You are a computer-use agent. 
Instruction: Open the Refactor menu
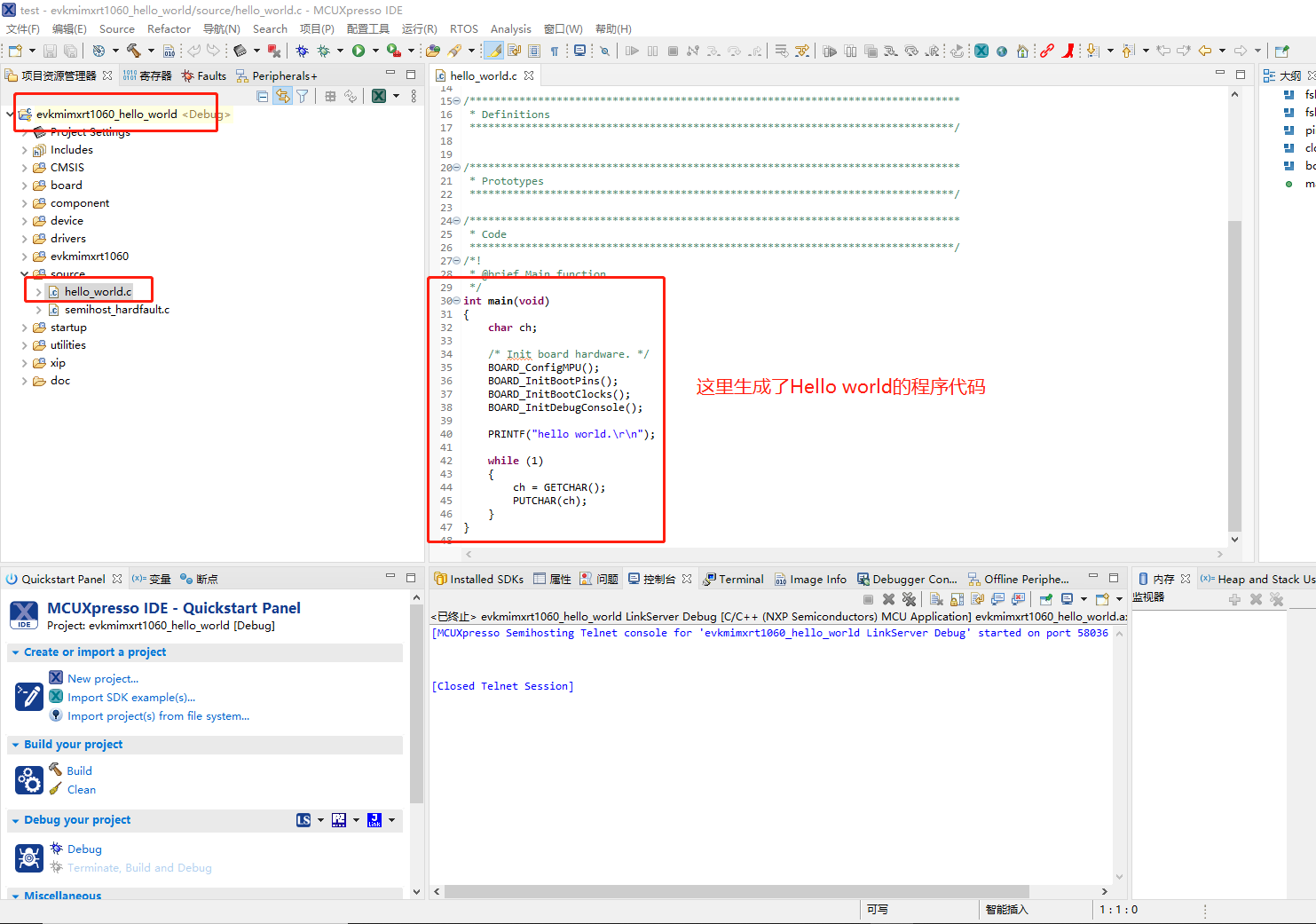(169, 29)
